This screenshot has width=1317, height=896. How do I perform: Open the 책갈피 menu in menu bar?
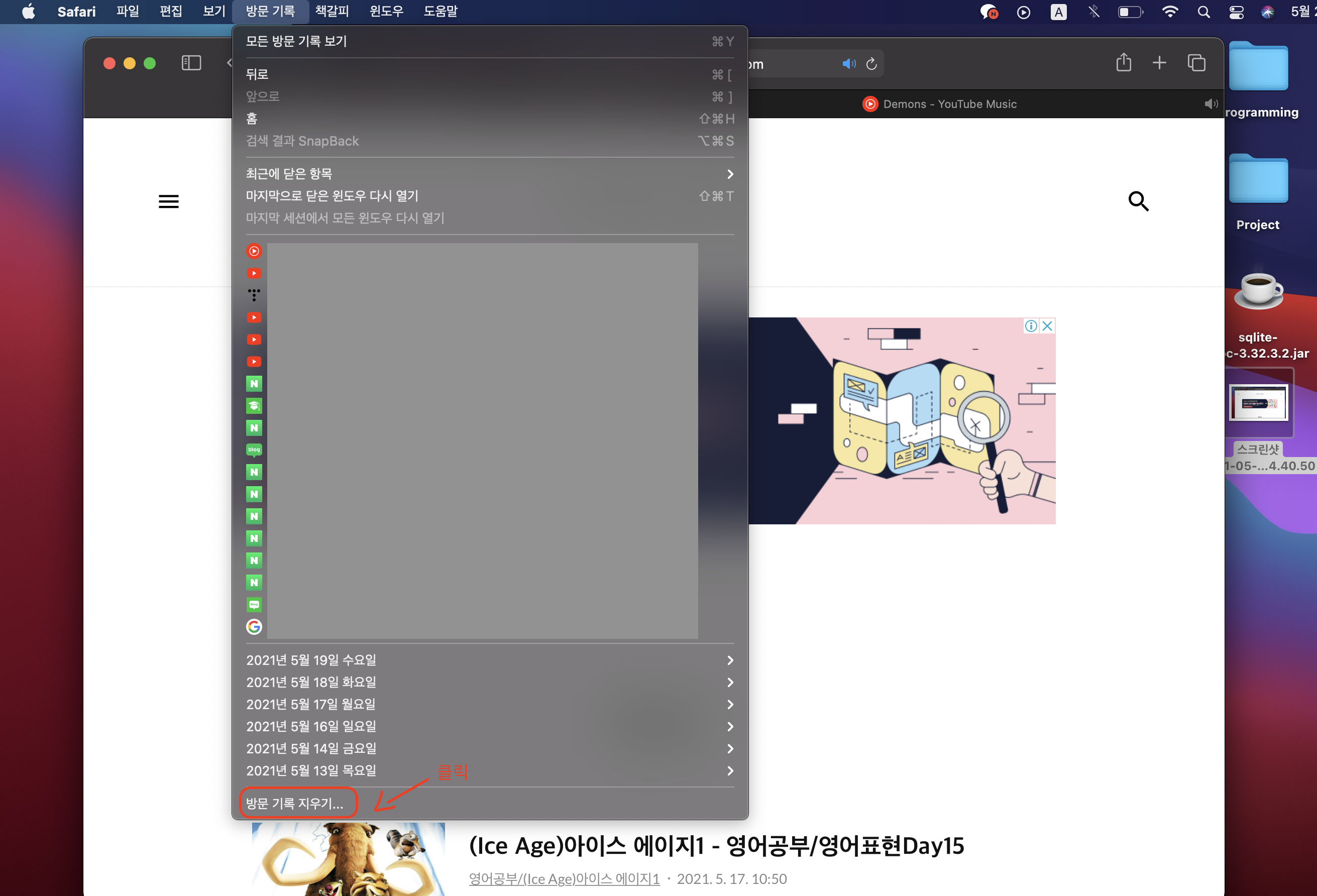332,12
